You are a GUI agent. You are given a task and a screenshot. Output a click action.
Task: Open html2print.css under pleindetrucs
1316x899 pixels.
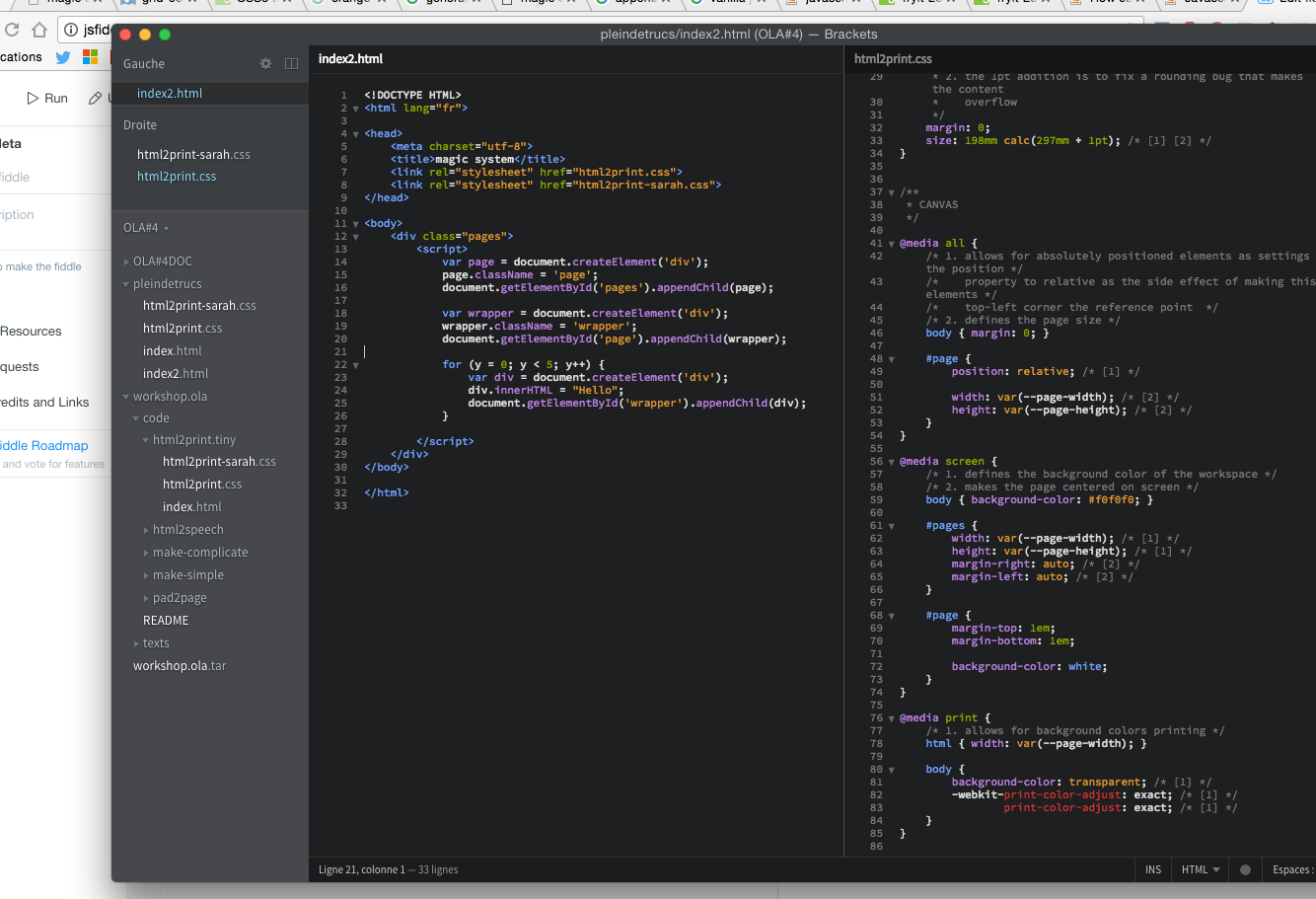point(183,329)
